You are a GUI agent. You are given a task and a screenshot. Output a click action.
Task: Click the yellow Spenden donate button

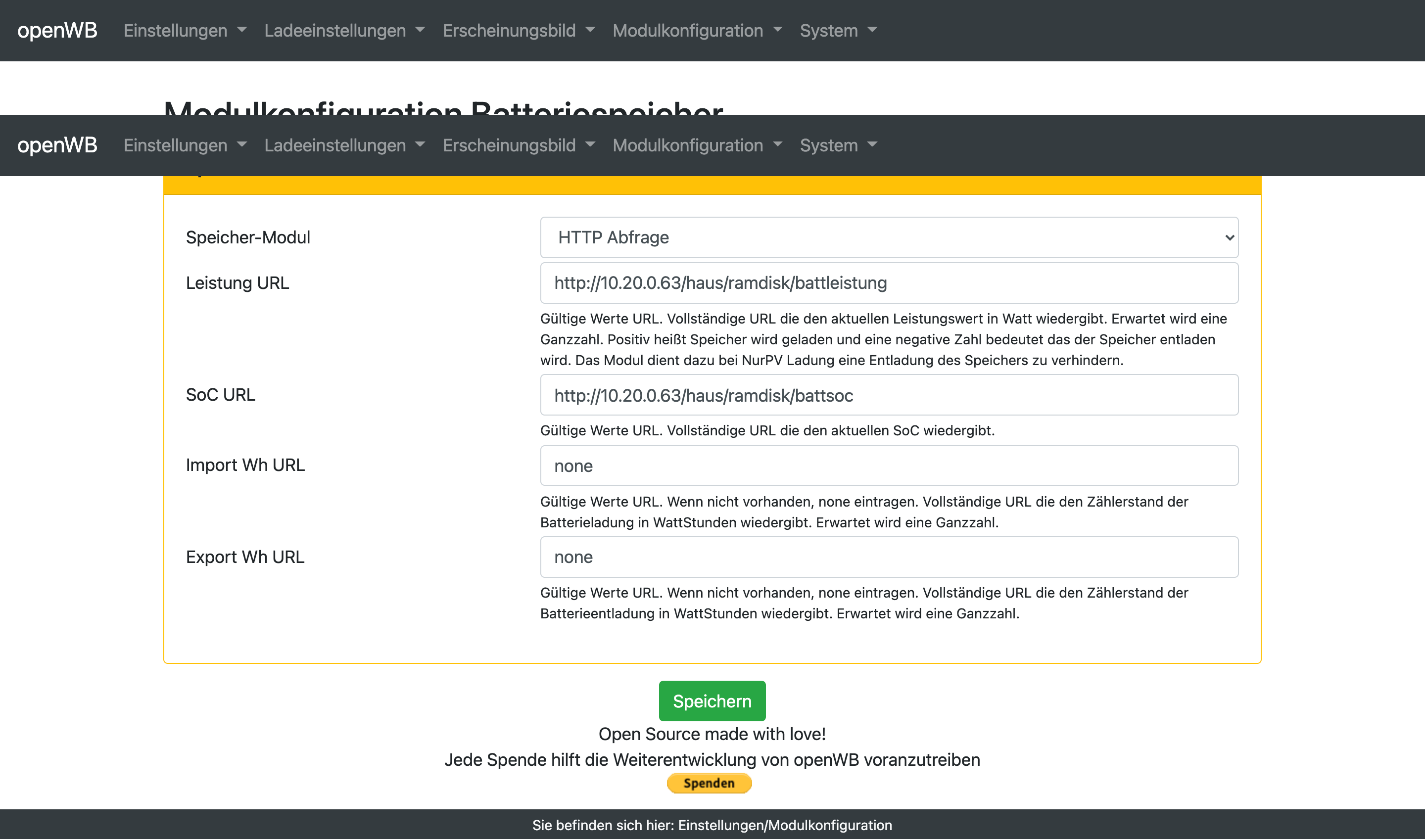pos(709,784)
